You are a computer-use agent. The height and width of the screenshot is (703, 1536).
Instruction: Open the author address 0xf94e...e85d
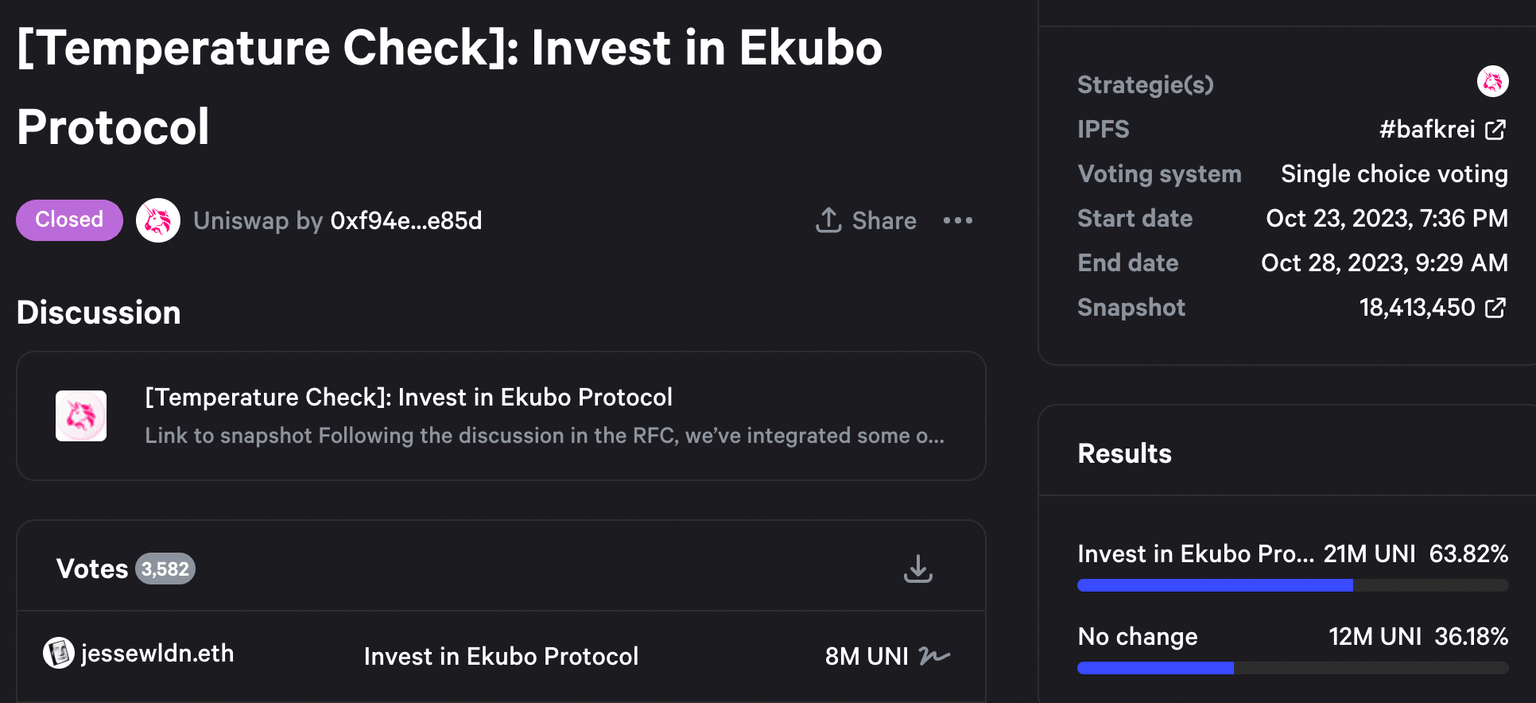[x=406, y=221]
